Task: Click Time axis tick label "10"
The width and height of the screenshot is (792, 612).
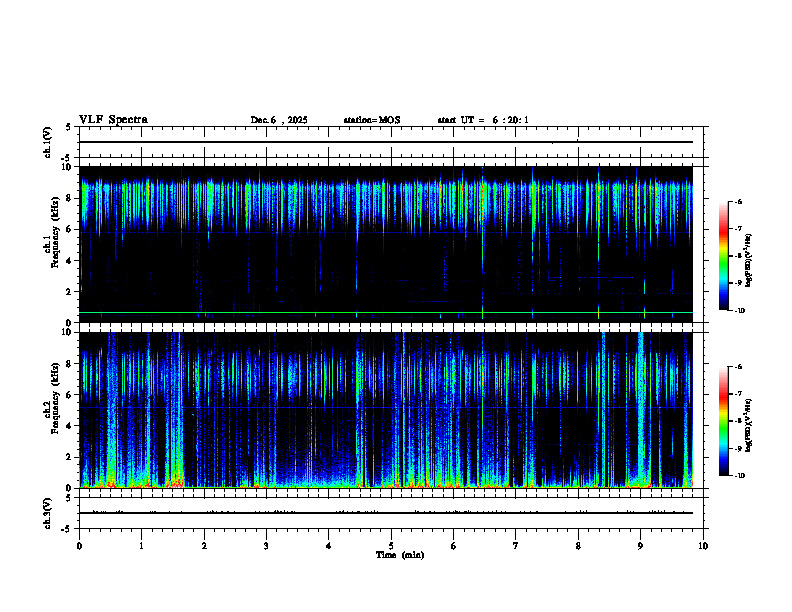Action: point(703,546)
